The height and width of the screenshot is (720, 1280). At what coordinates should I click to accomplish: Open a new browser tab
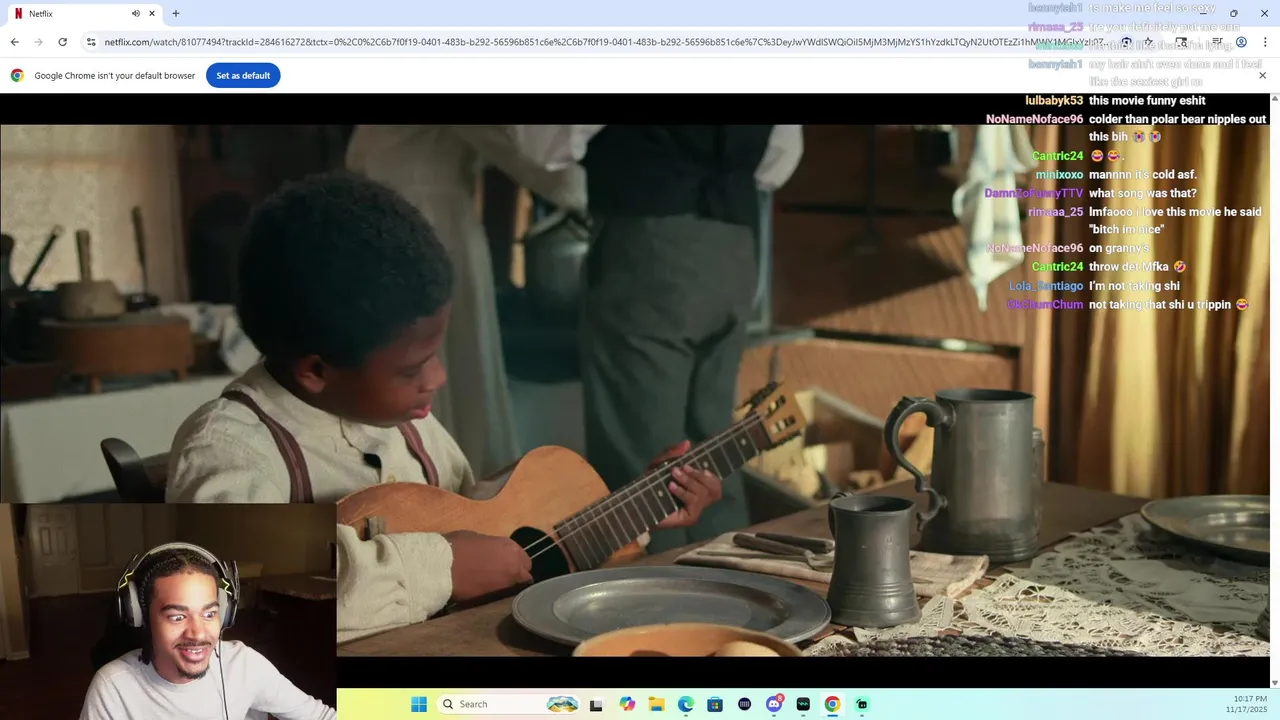click(176, 14)
